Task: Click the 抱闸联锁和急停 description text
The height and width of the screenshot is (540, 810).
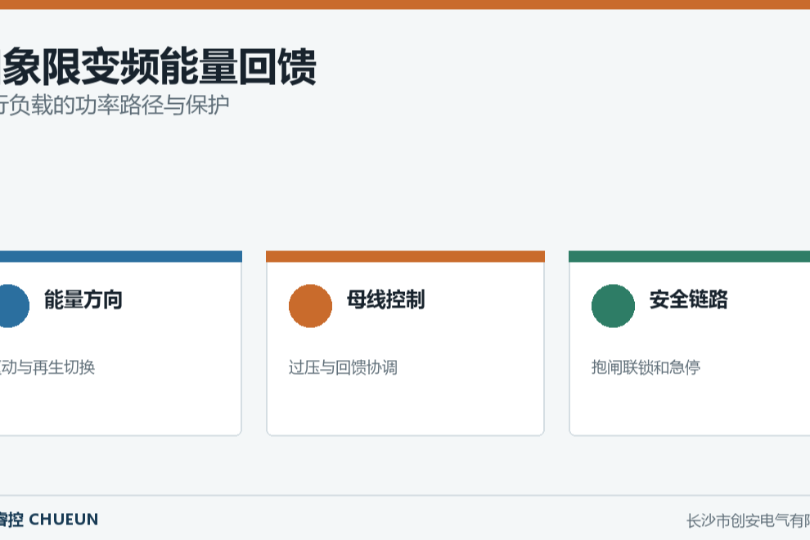Action: point(646,367)
